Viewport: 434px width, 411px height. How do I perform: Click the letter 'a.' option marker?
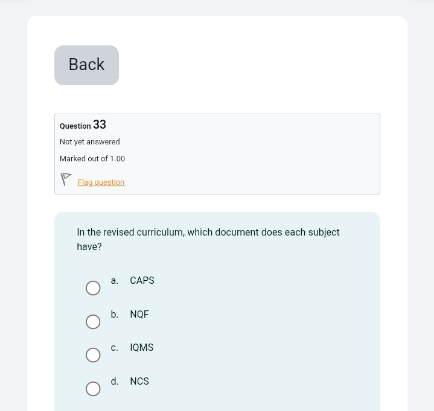[114, 281]
